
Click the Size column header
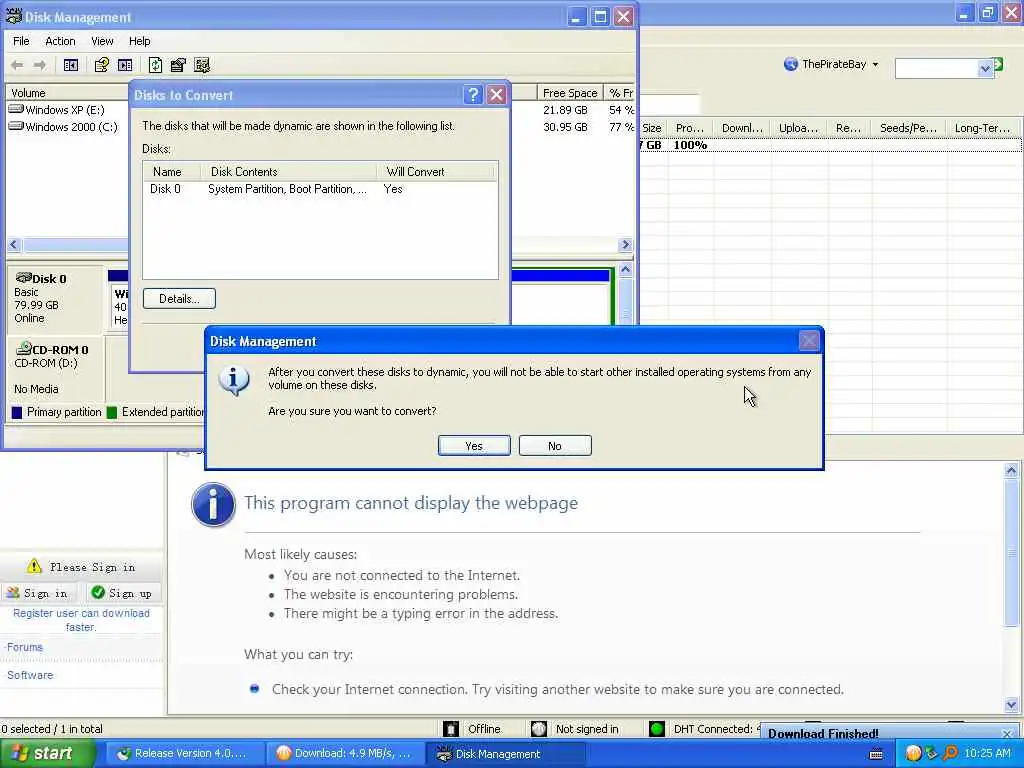pyautogui.click(x=652, y=128)
